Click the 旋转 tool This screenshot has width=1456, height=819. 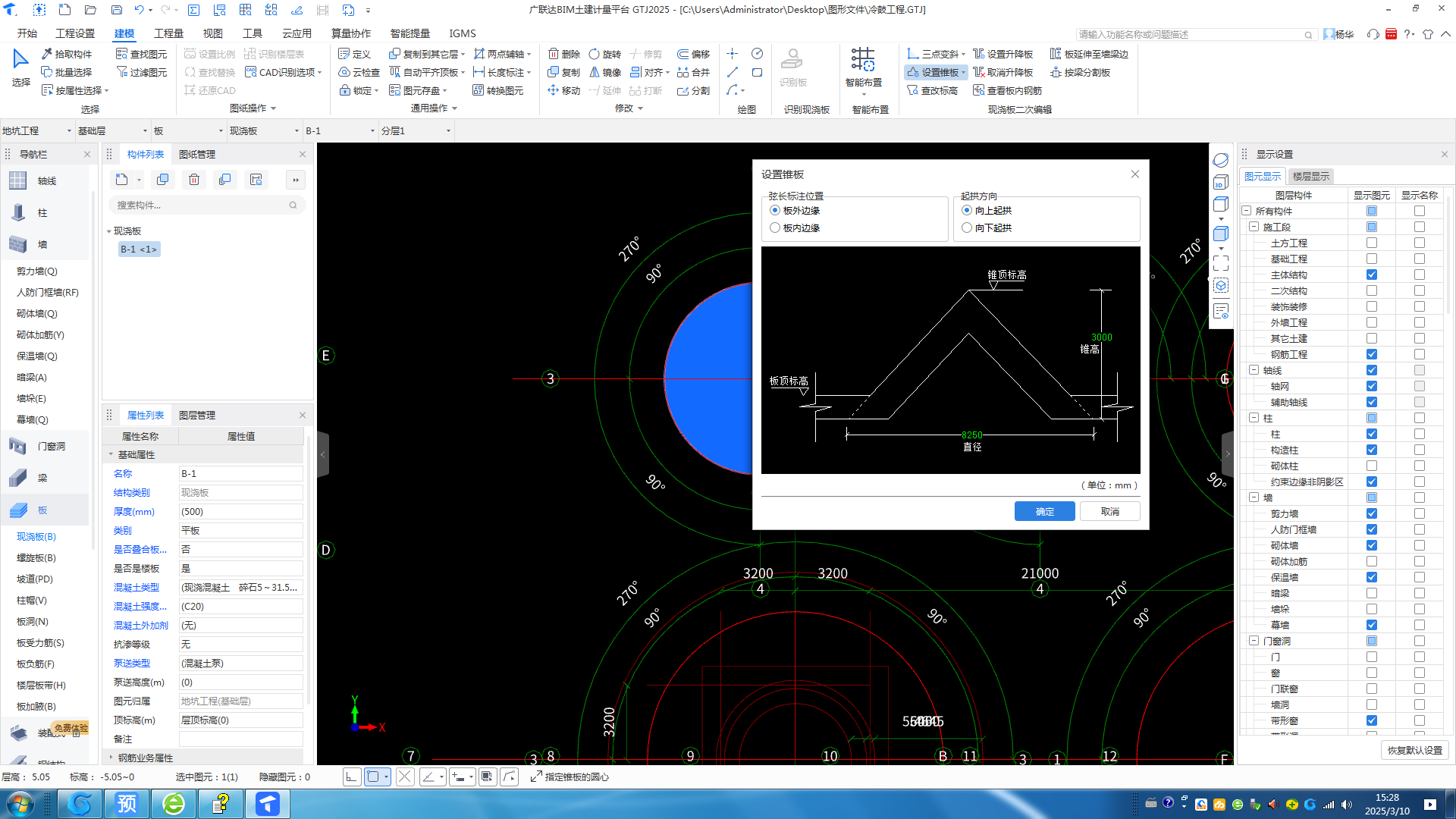point(605,54)
